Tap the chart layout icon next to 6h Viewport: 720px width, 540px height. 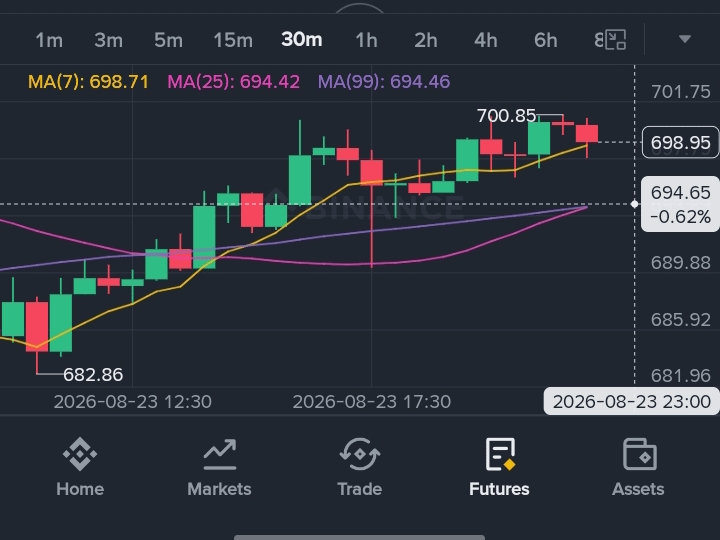point(615,40)
